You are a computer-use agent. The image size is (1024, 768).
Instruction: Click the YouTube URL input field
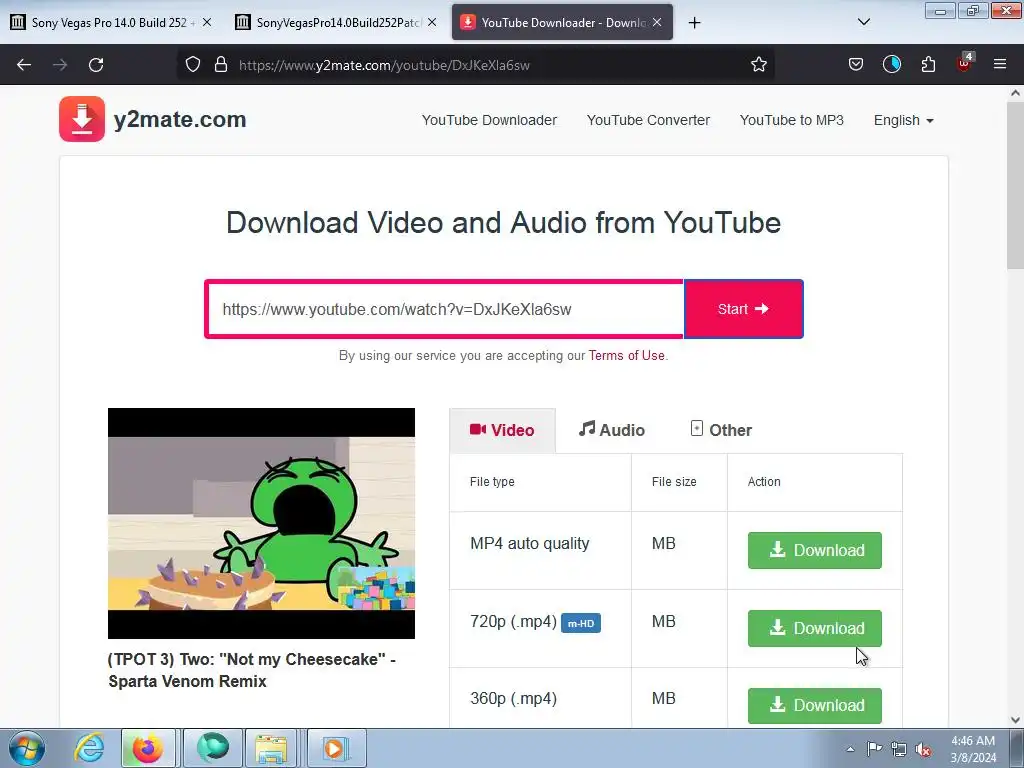444,309
